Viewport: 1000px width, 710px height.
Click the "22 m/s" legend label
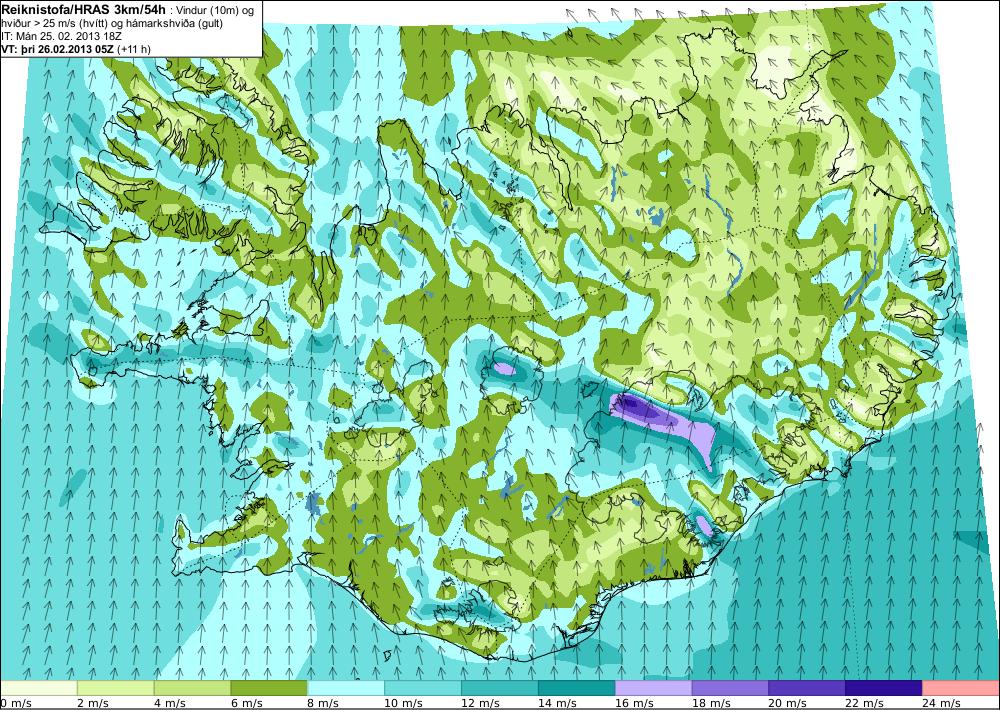pyautogui.click(x=865, y=703)
